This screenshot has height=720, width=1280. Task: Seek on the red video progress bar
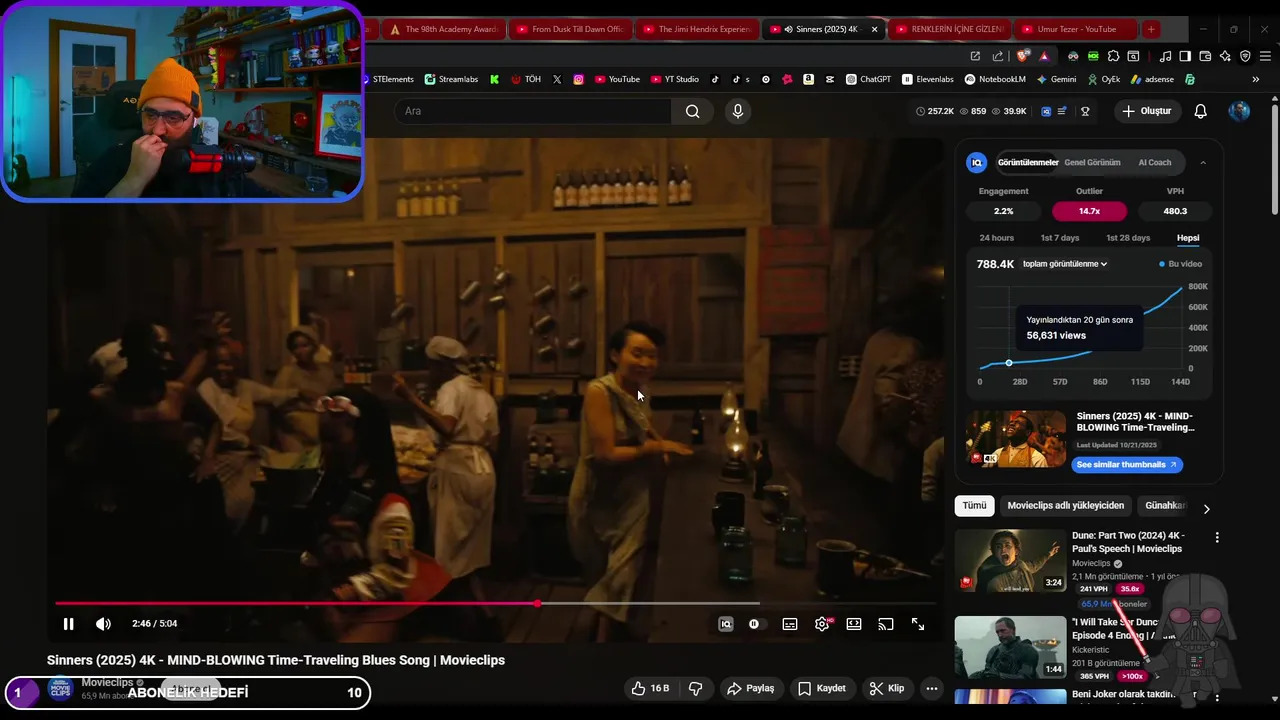pyautogui.click(x=495, y=603)
